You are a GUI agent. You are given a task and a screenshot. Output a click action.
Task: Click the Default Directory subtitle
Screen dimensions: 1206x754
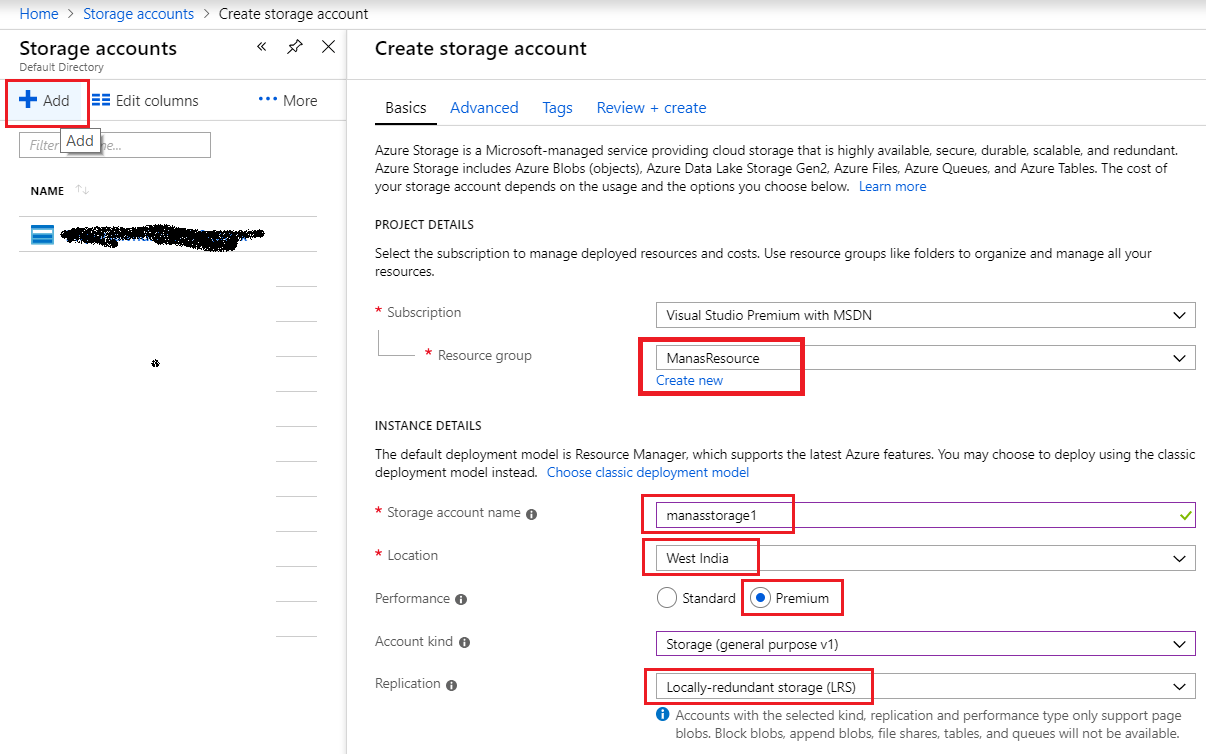tap(61, 68)
